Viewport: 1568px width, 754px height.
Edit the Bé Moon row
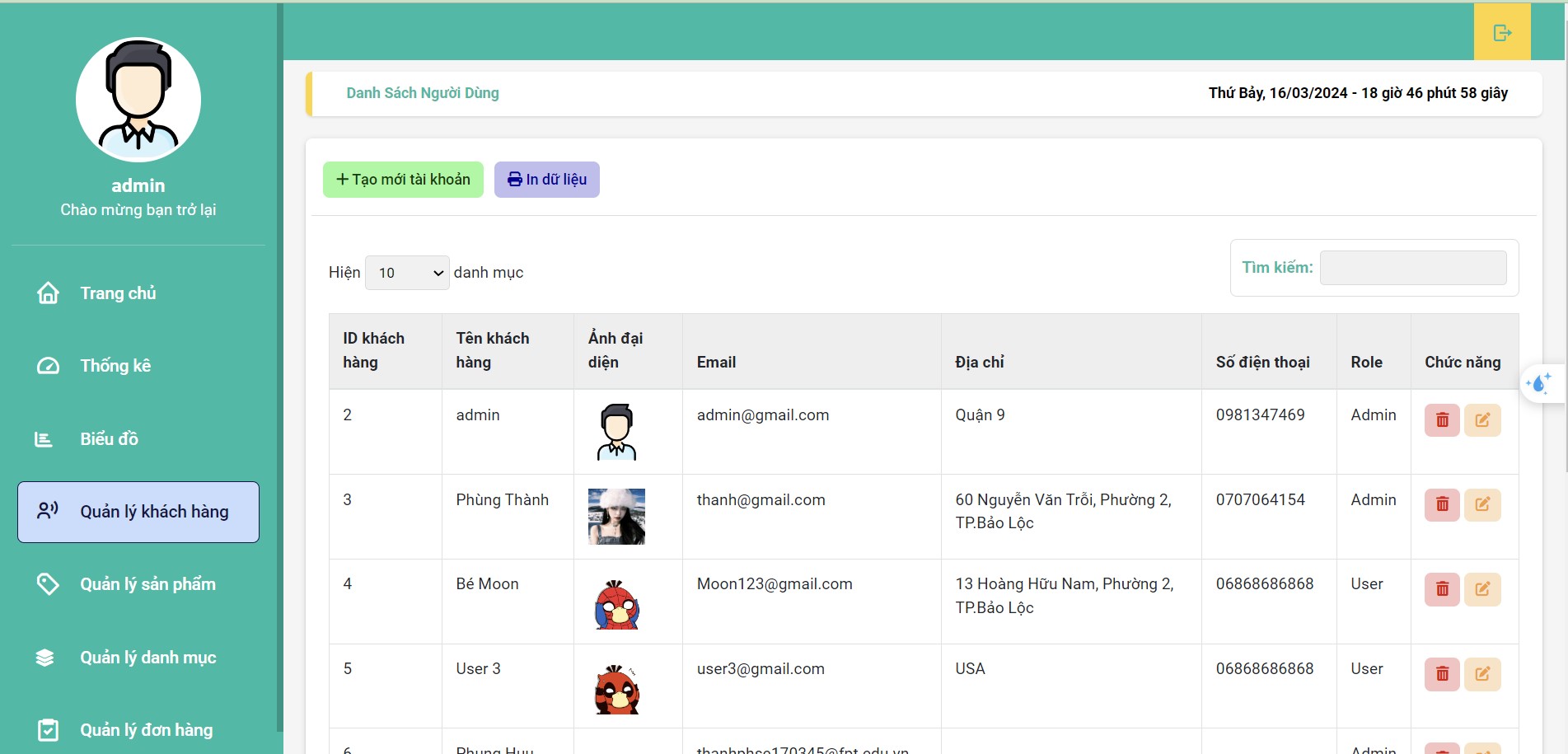(1482, 589)
